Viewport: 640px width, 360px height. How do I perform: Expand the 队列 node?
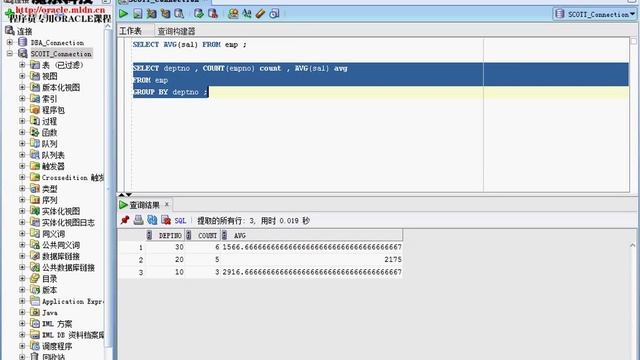coord(22,144)
